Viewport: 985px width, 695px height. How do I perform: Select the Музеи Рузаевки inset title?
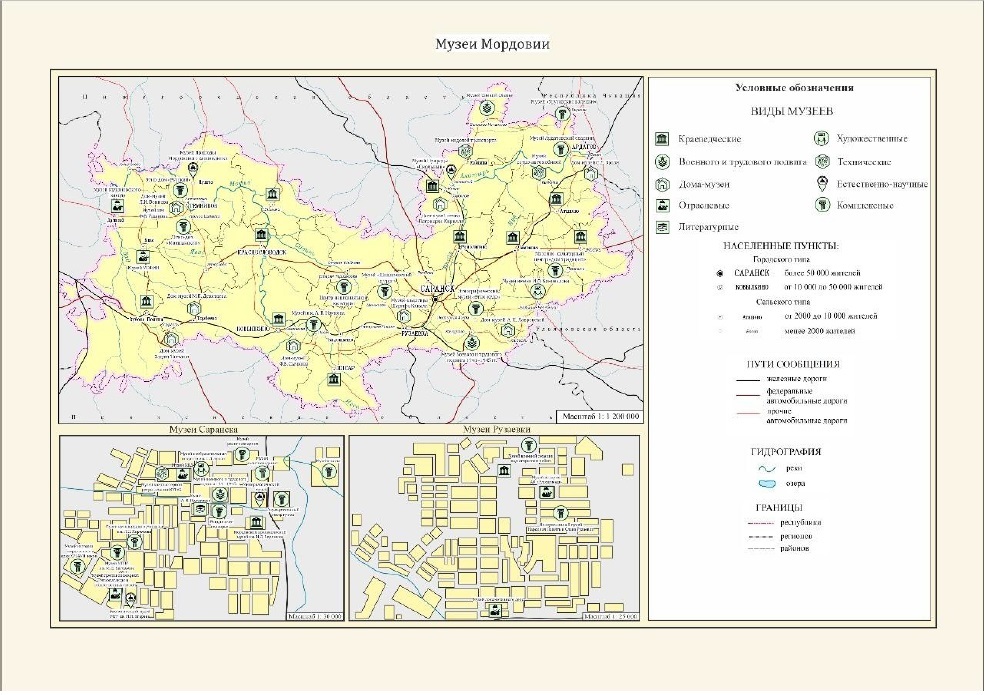coord(495,430)
